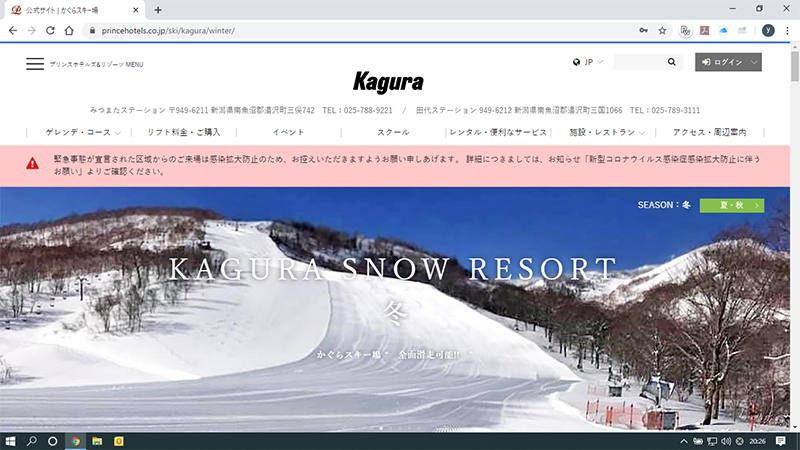View site security lock info
The width and height of the screenshot is (800, 450).
(92, 31)
